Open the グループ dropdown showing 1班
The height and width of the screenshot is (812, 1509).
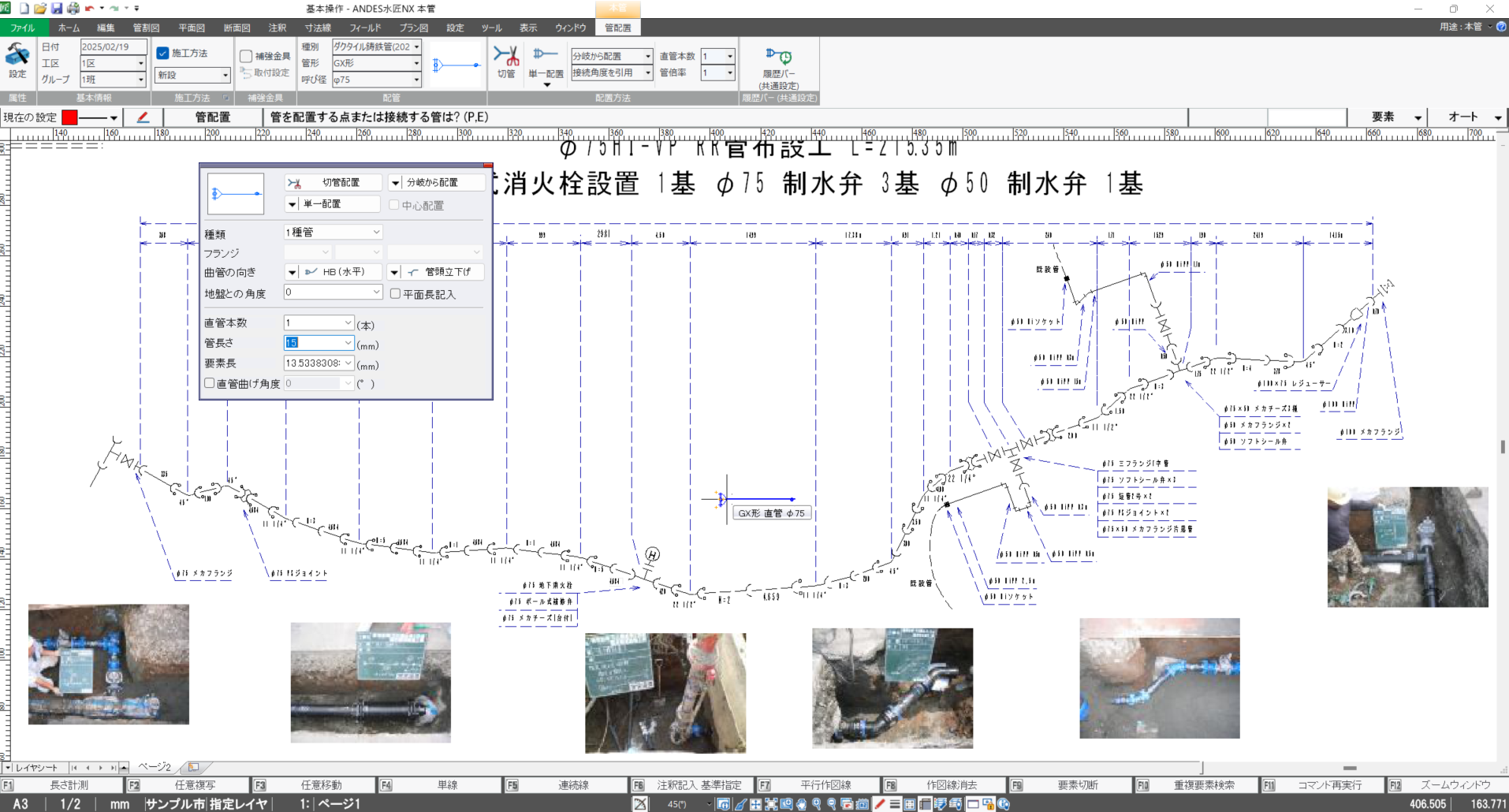[x=140, y=80]
